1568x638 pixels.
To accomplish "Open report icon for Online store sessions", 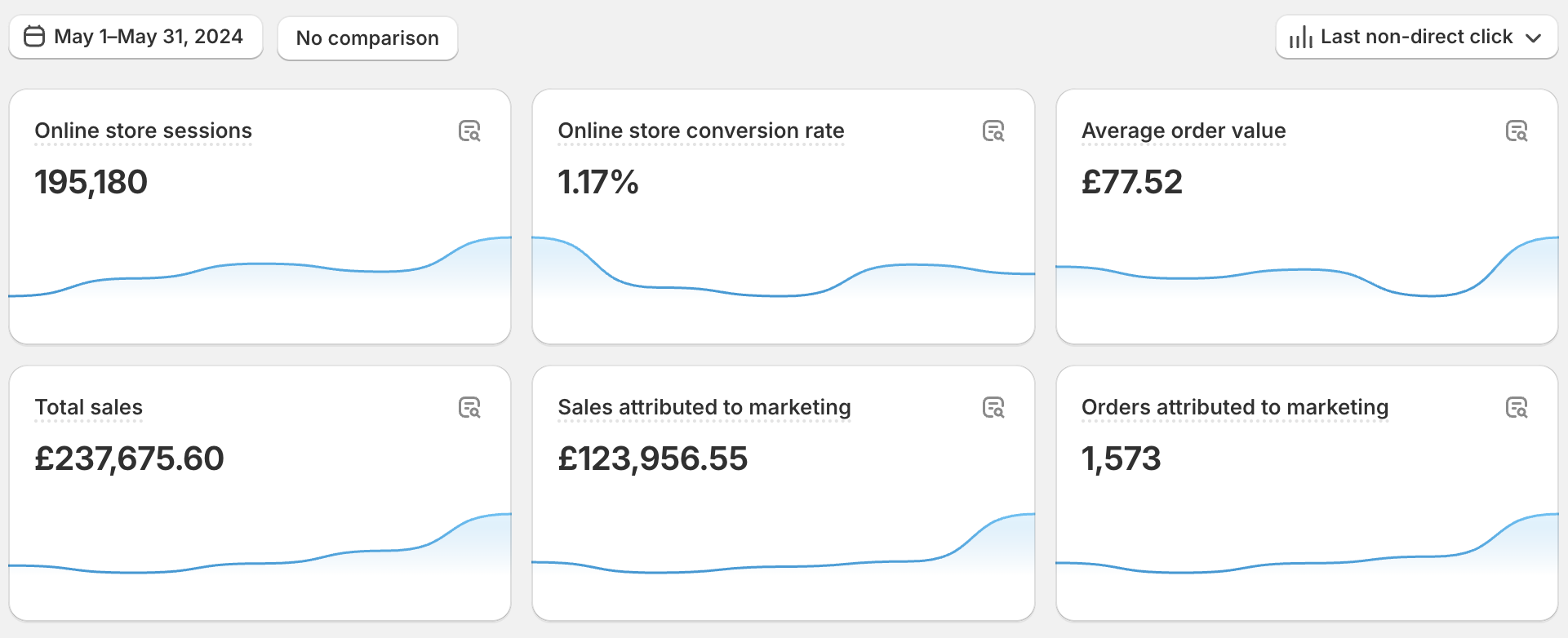I will [x=469, y=131].
